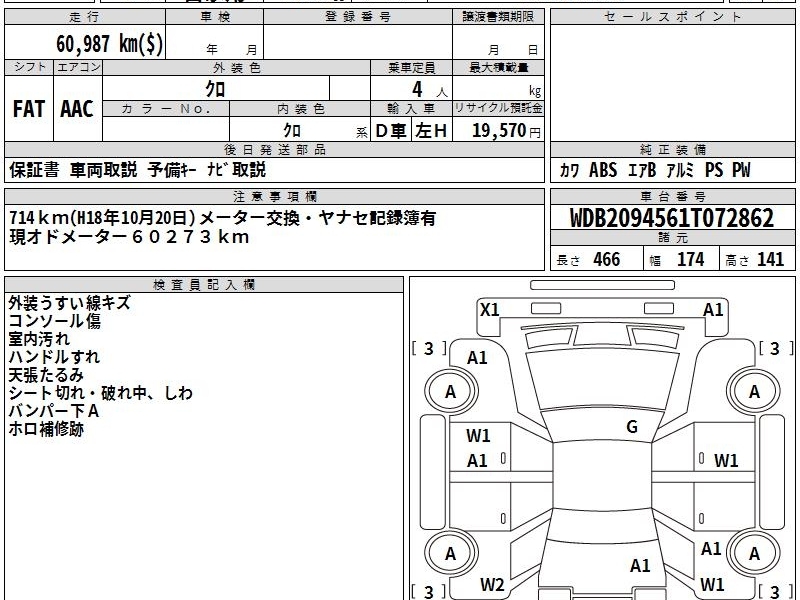Select inspector note バンパー下A
Image resolution: width=800 pixels, height=600 pixels.
pos(54,411)
